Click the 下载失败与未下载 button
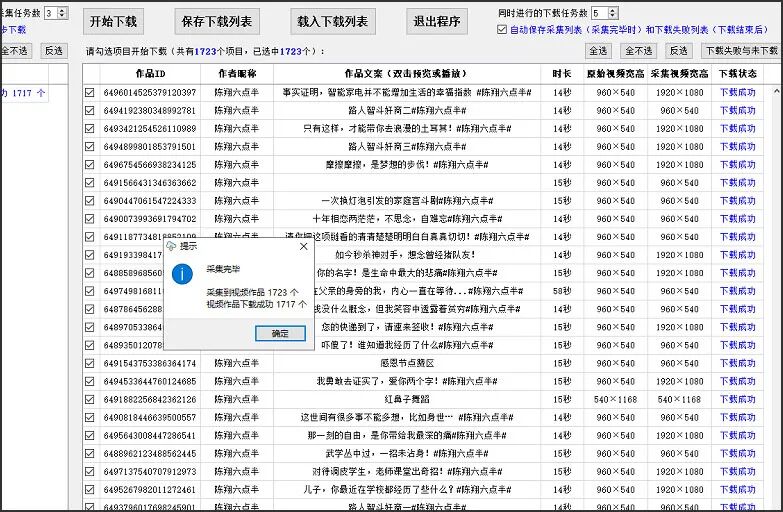Viewport: 783px width, 512px height. pos(742,51)
